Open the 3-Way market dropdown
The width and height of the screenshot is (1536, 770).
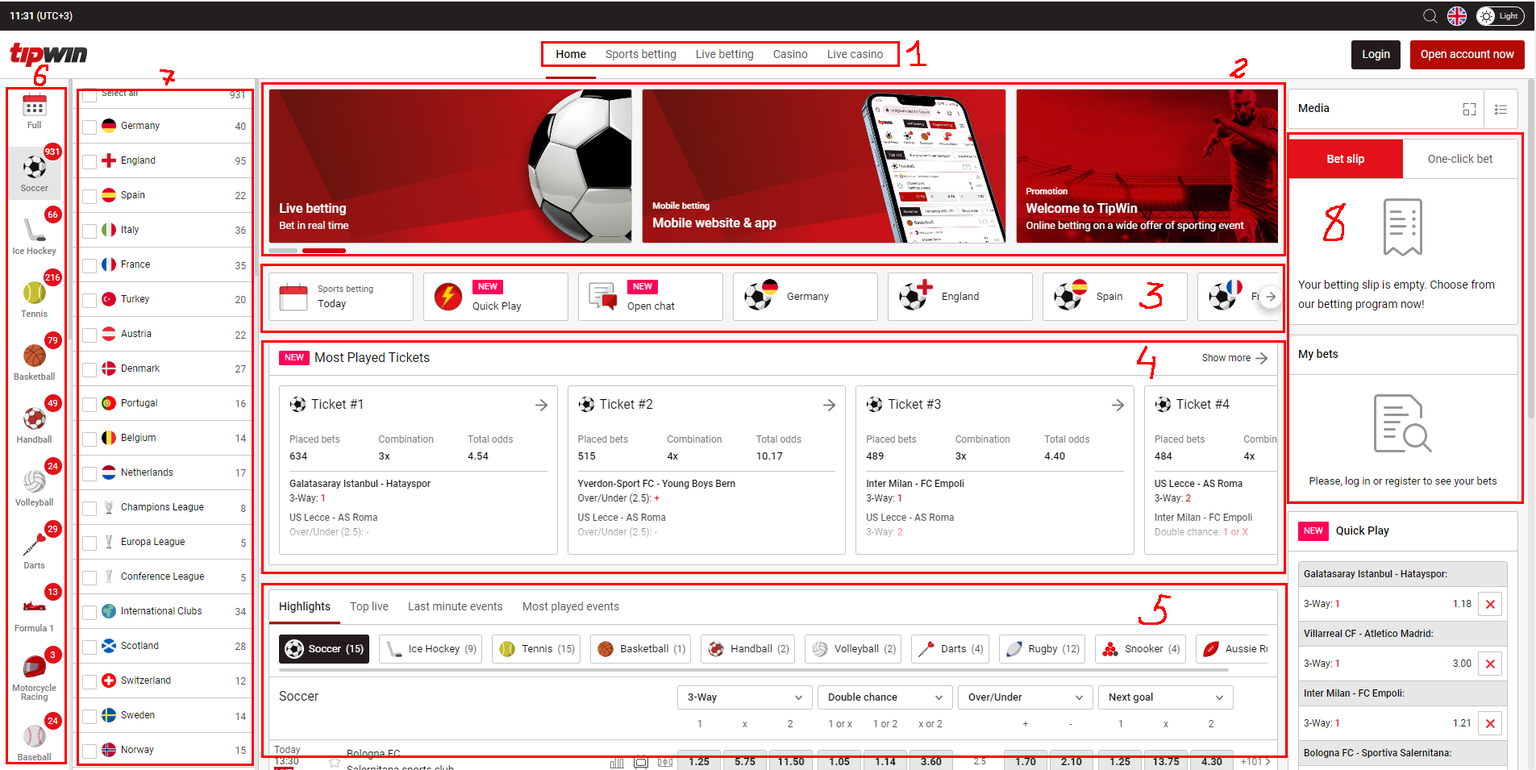point(744,697)
